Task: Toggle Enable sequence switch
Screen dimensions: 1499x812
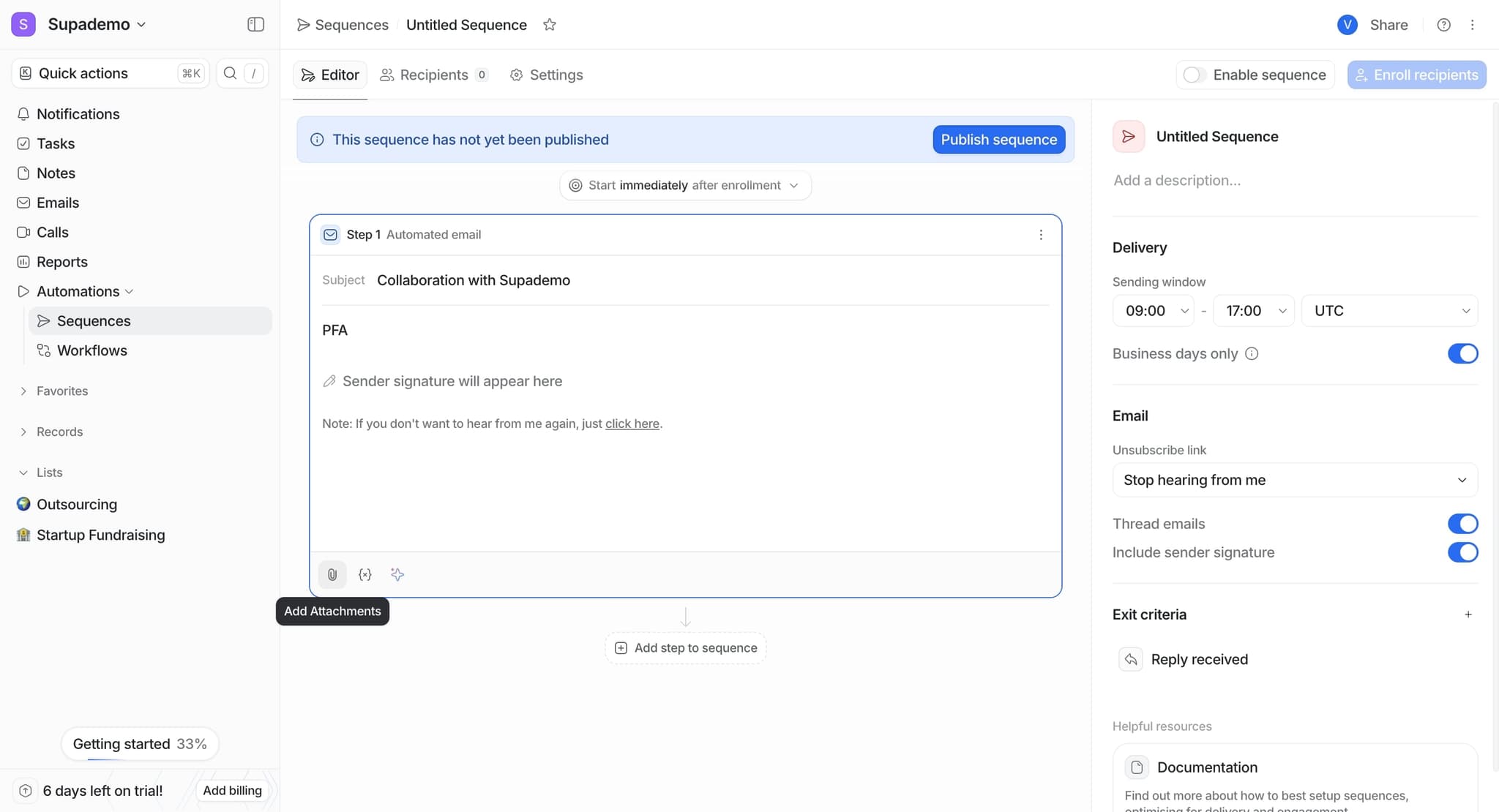Action: point(1194,74)
